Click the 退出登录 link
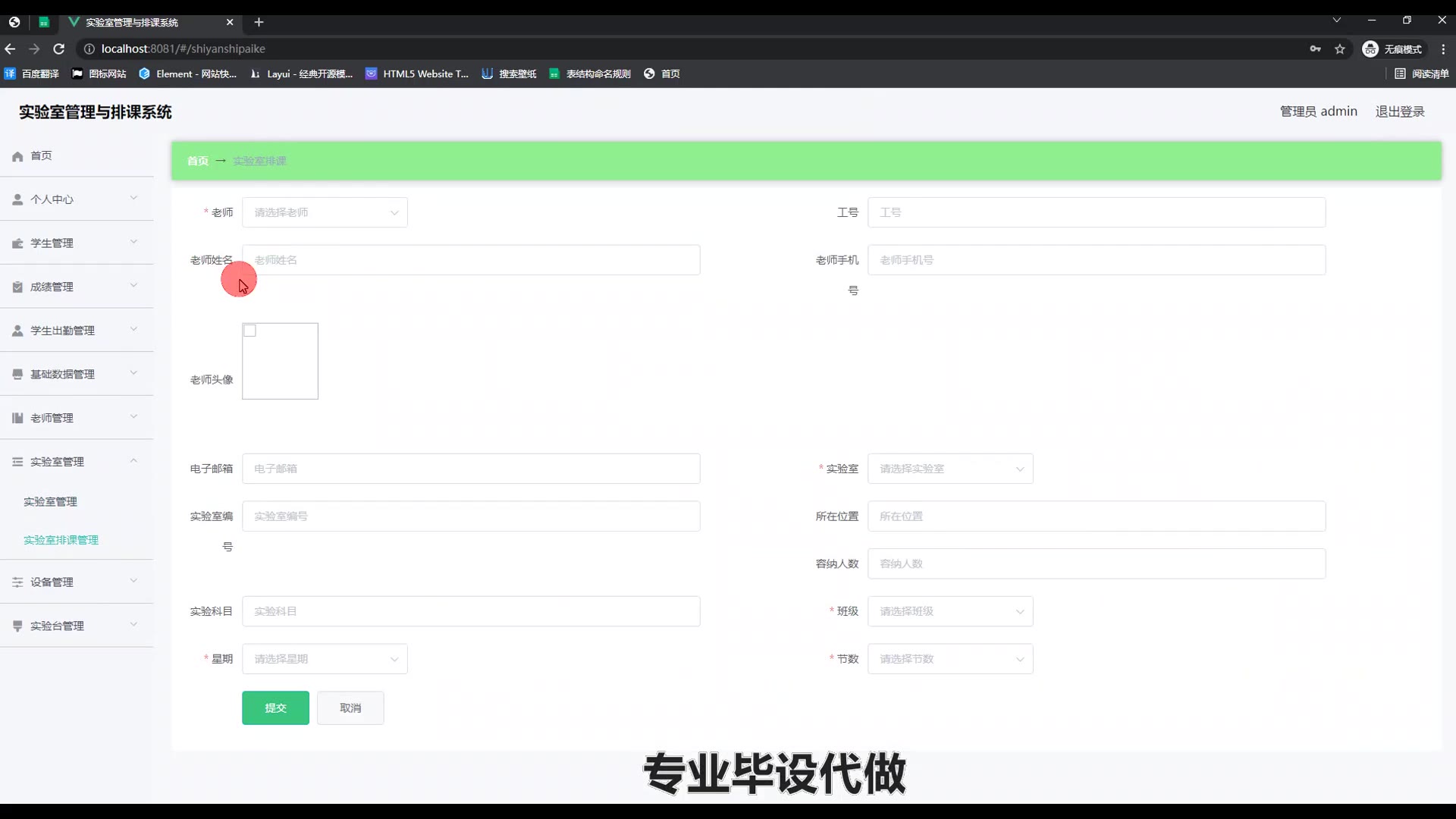1456x819 pixels. coord(1400,111)
